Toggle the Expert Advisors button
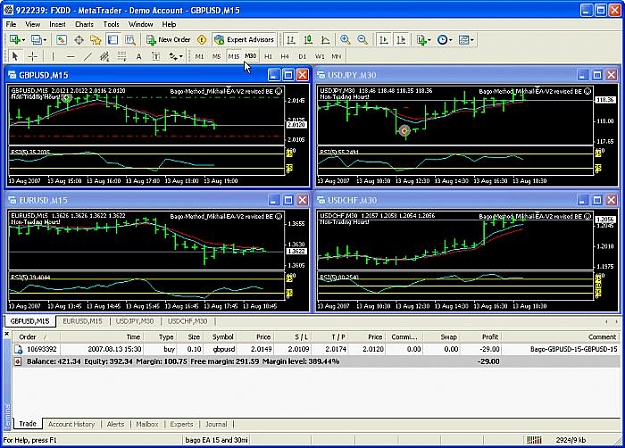The width and height of the screenshot is (625, 448). (244, 40)
